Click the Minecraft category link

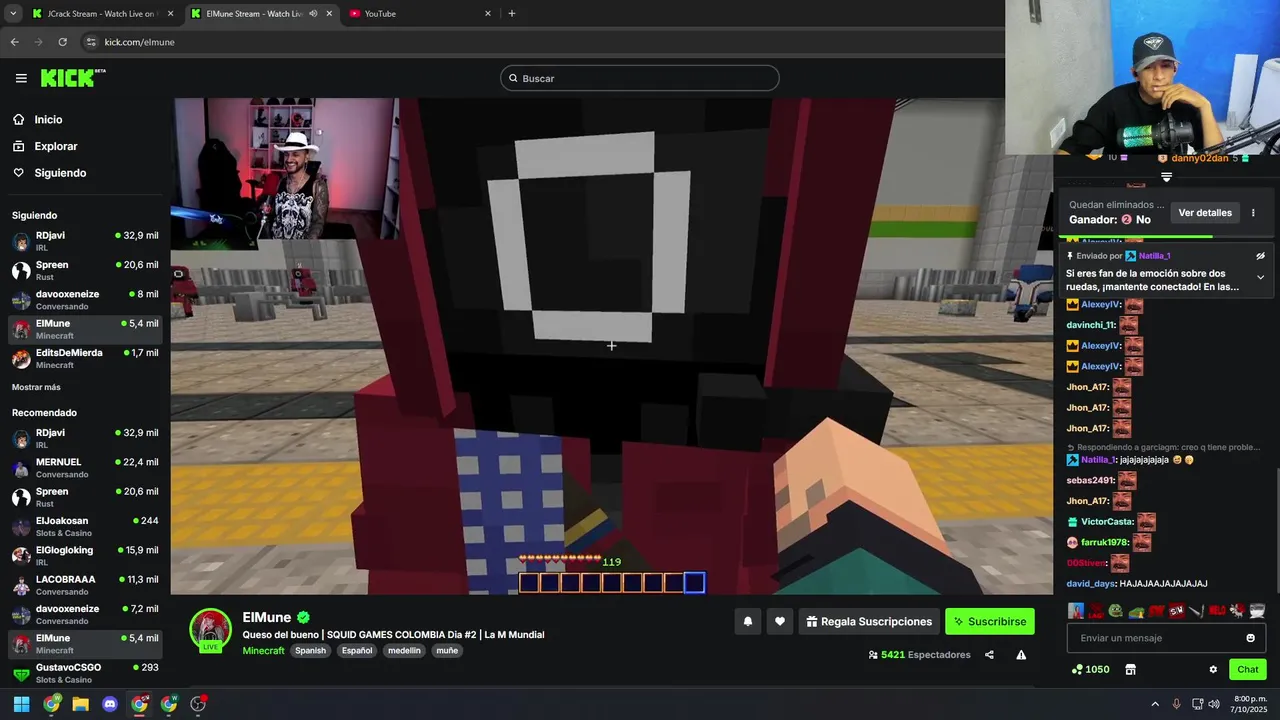tap(263, 651)
